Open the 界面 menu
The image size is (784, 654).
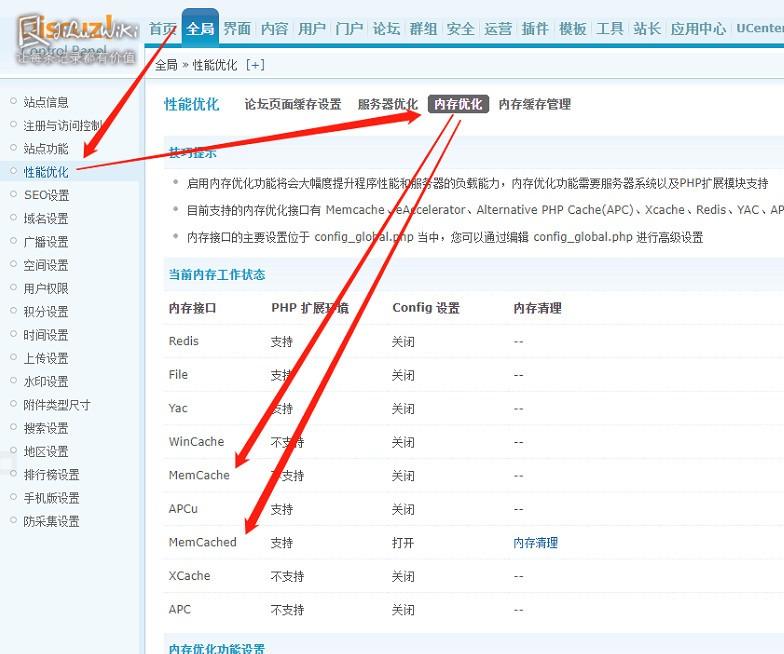237,28
